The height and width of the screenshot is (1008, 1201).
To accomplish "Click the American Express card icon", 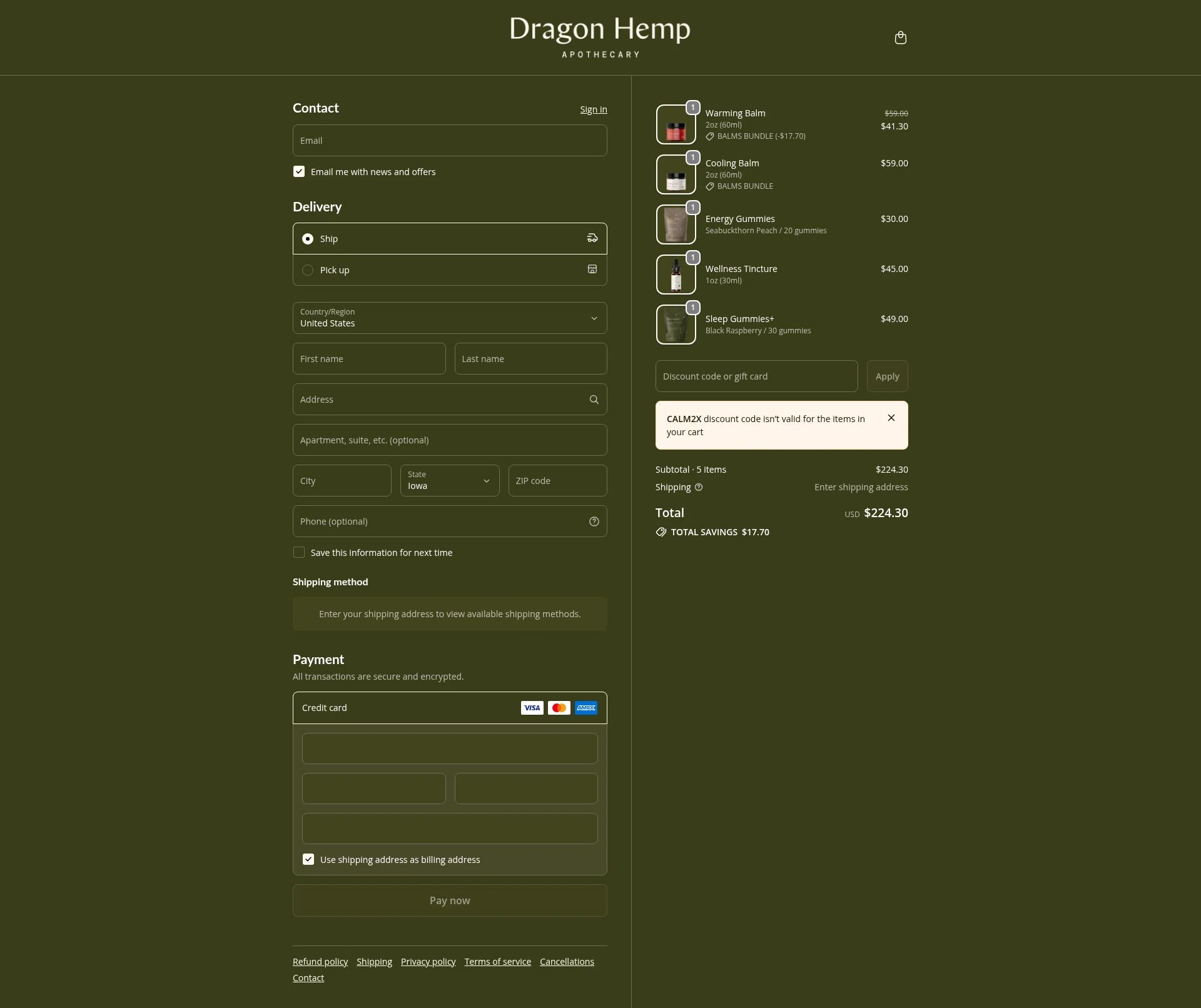I will point(585,708).
